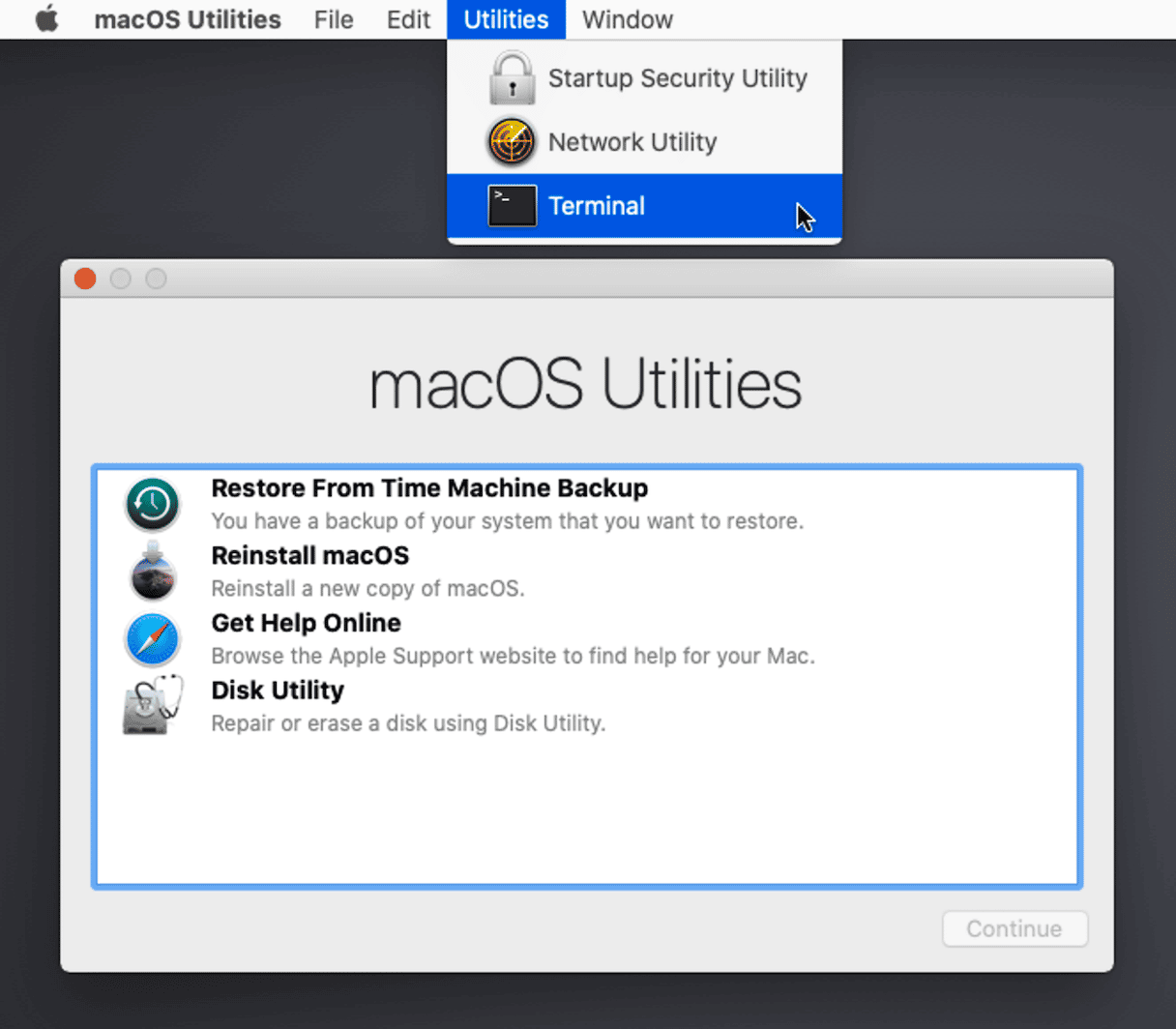
Task: Open the Window menu
Action: [x=627, y=19]
